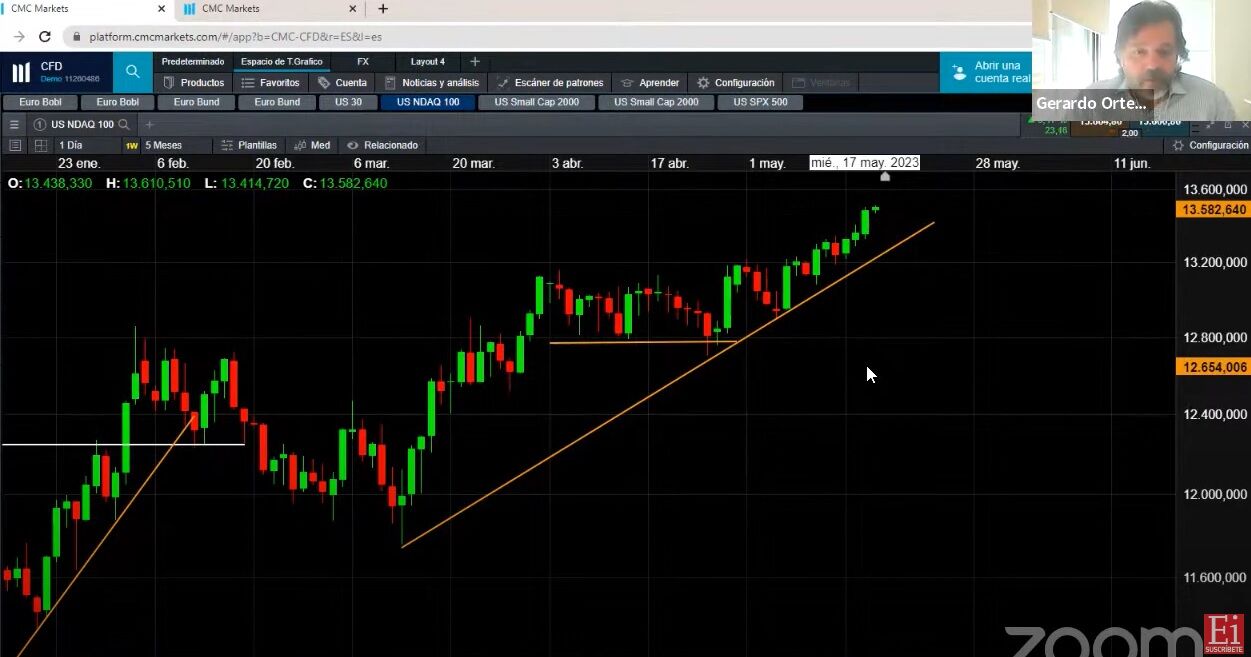Viewport: 1251px width, 657px height.
Task: Open Noticias y análisis menu
Action: tap(432, 82)
